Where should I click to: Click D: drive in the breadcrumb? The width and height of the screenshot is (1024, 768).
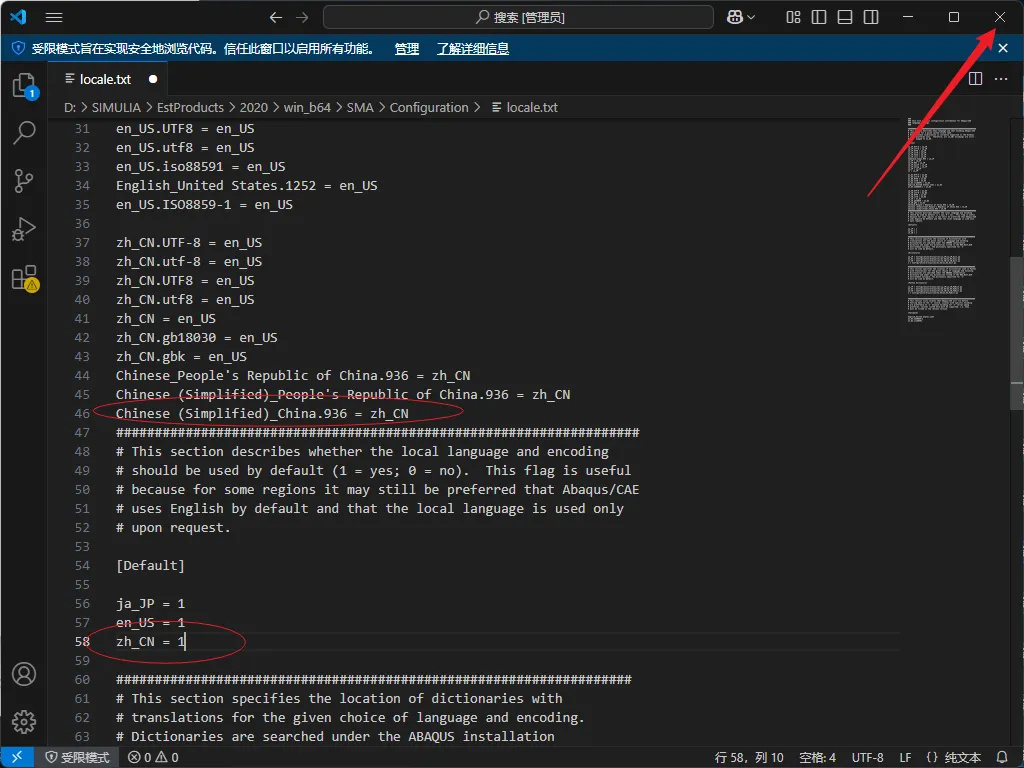coord(70,108)
